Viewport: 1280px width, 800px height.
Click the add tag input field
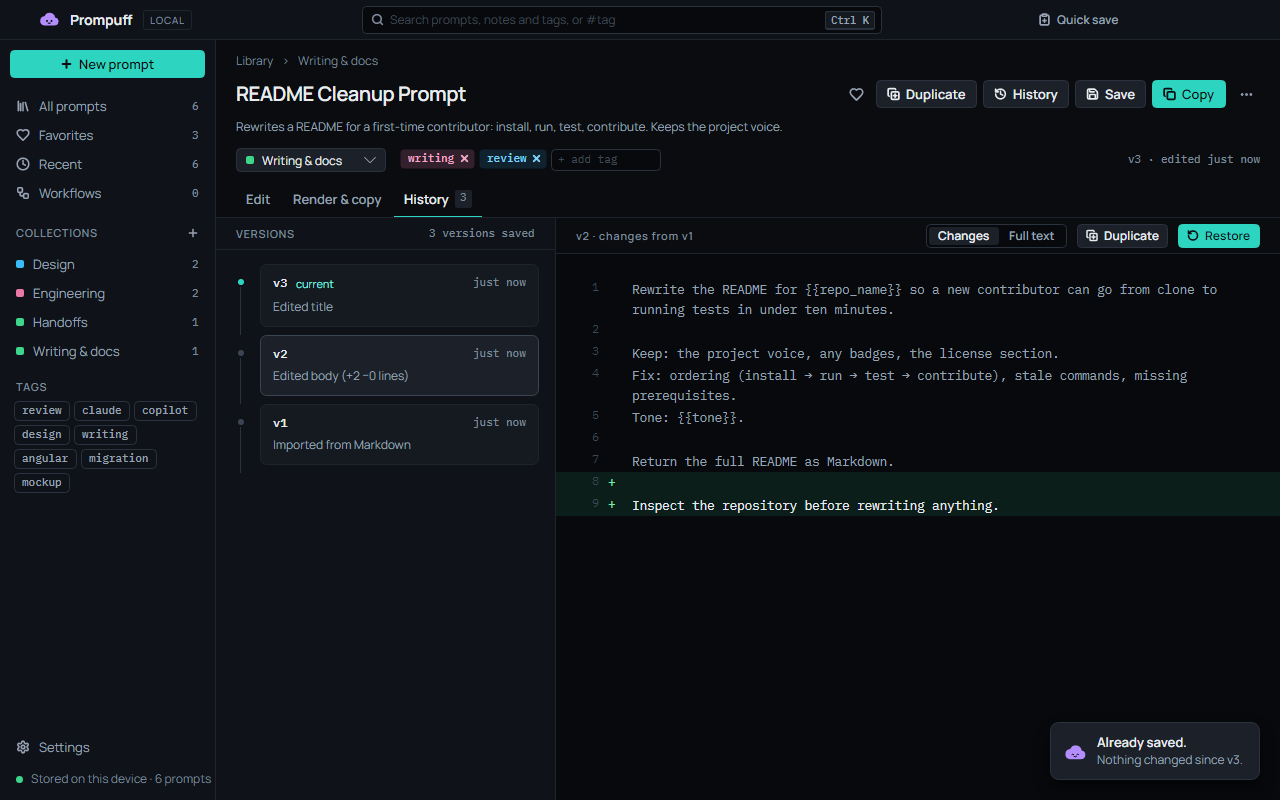coord(606,160)
